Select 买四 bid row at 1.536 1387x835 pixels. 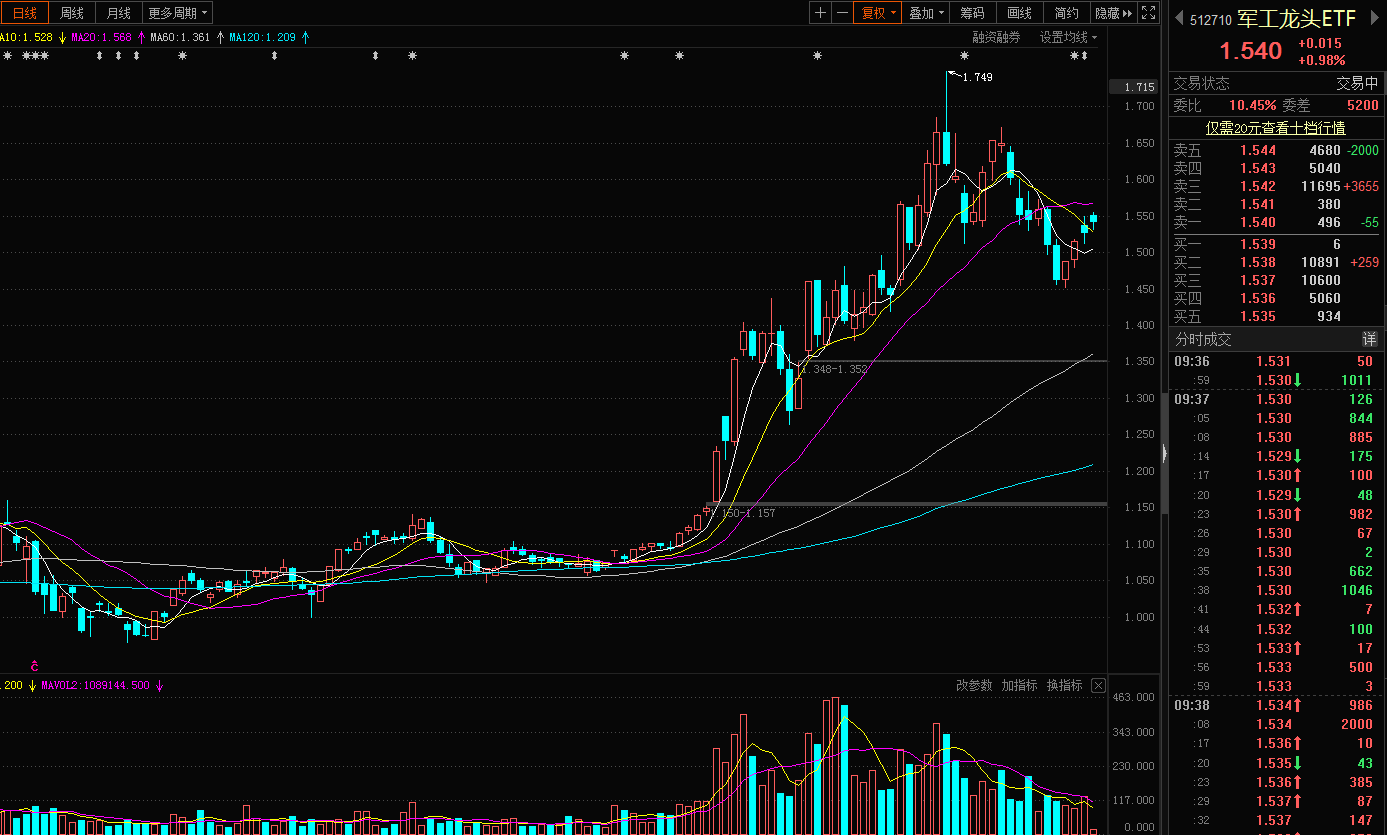1277,298
